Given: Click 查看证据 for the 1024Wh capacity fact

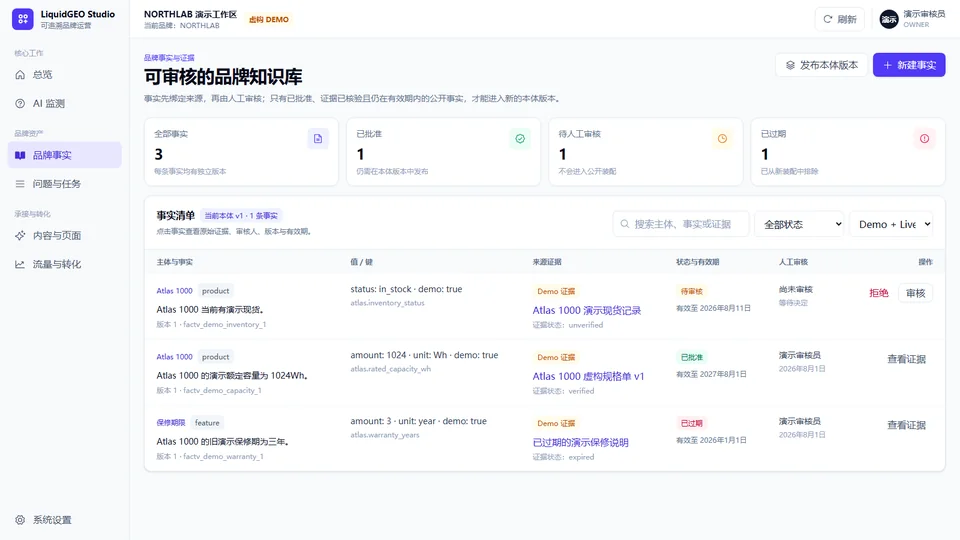Looking at the screenshot, I should point(906,359).
